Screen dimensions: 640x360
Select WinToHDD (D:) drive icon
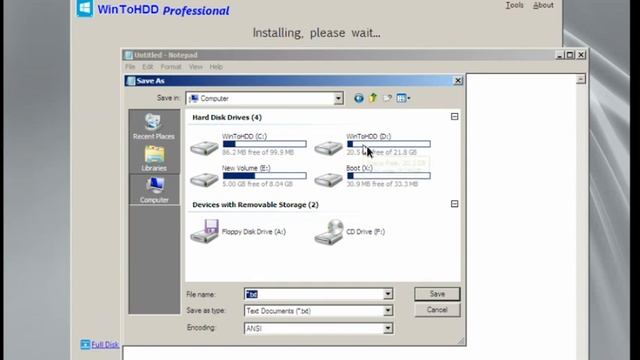pos(328,147)
